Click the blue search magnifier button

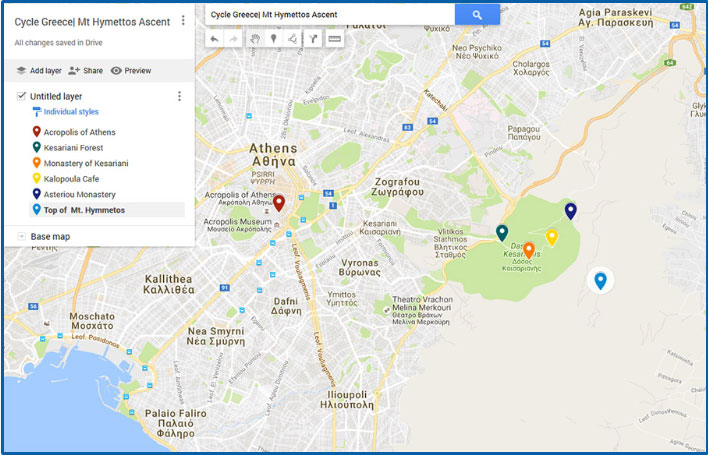coord(477,14)
